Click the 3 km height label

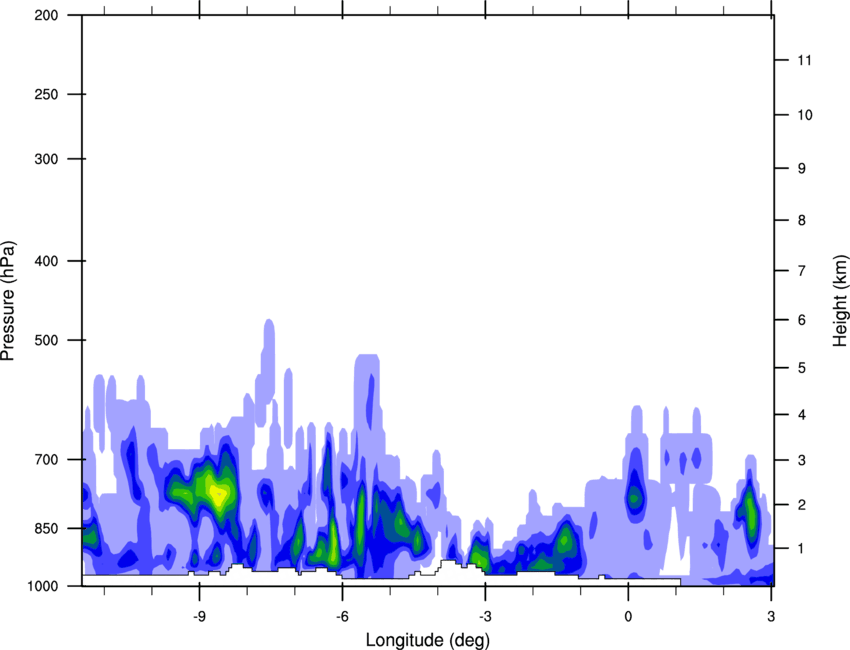802,460
